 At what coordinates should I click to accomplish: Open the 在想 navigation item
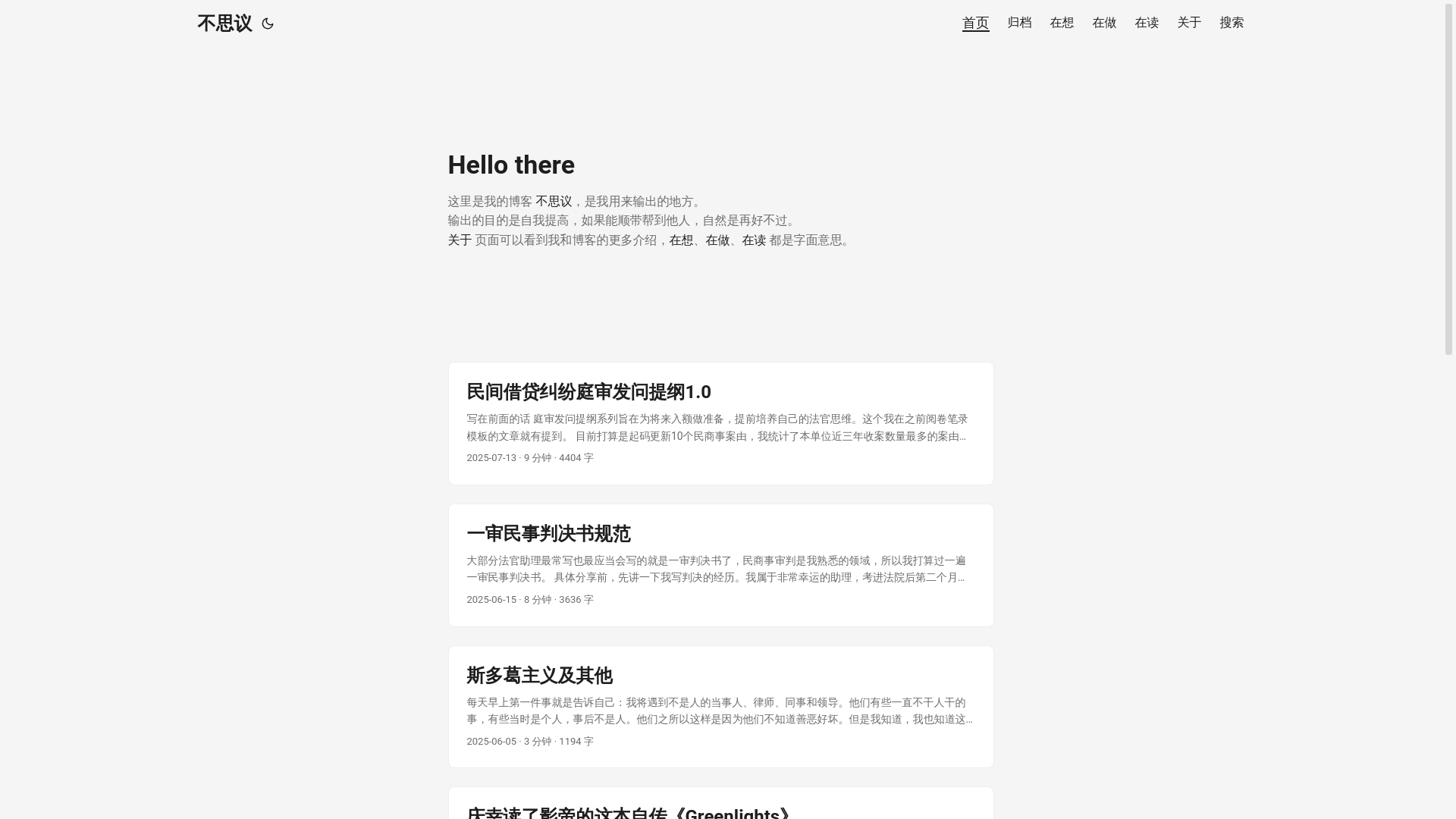(x=1062, y=23)
